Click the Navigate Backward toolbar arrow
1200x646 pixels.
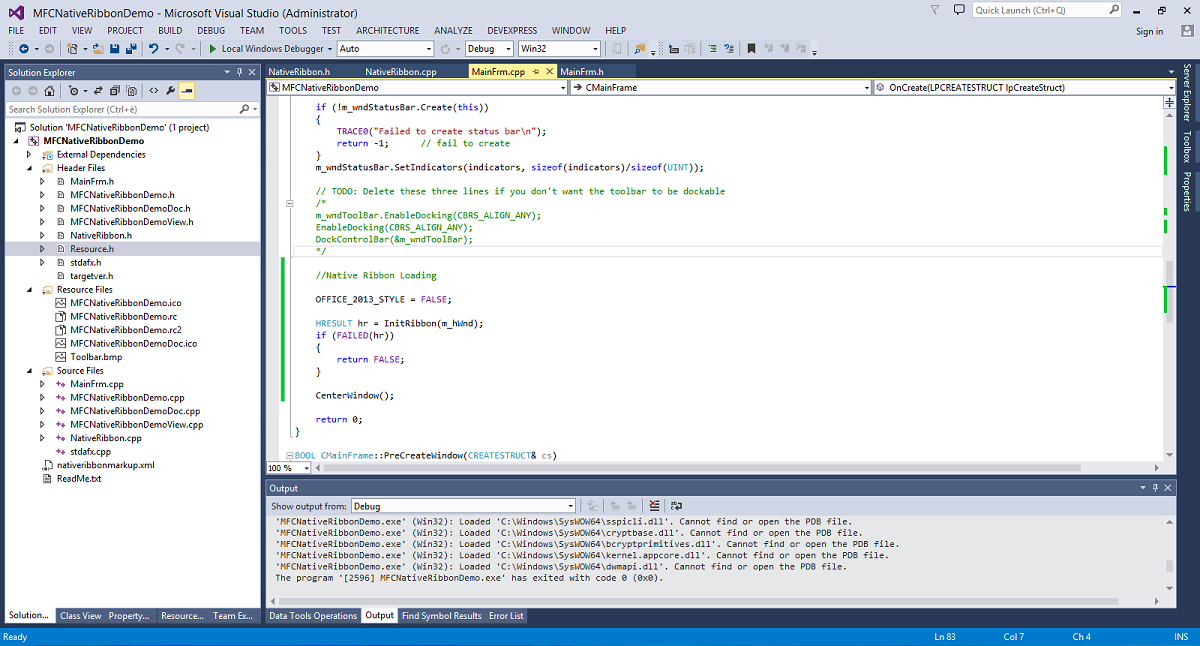click(x=22, y=48)
